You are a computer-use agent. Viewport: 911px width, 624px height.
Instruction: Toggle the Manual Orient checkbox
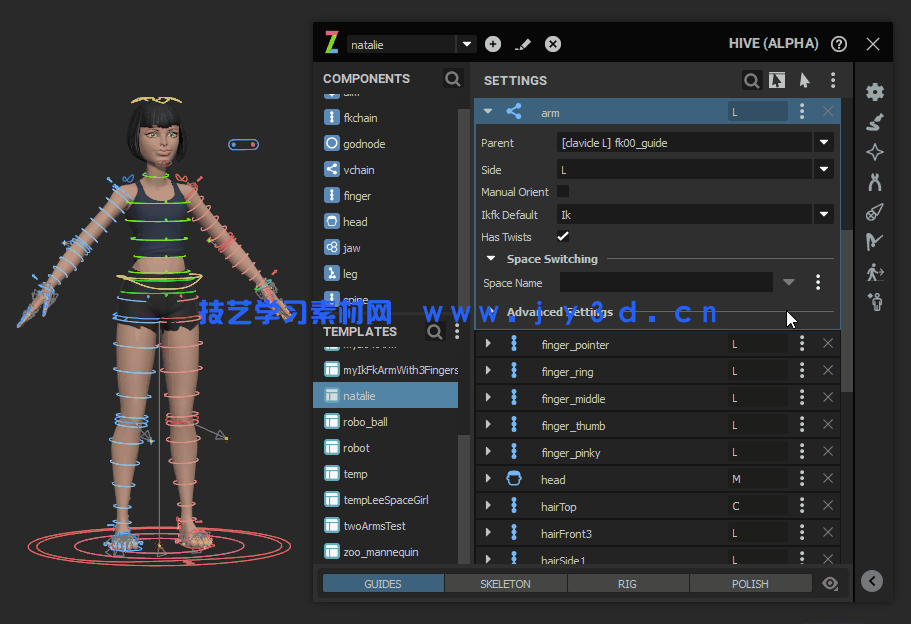[562, 191]
